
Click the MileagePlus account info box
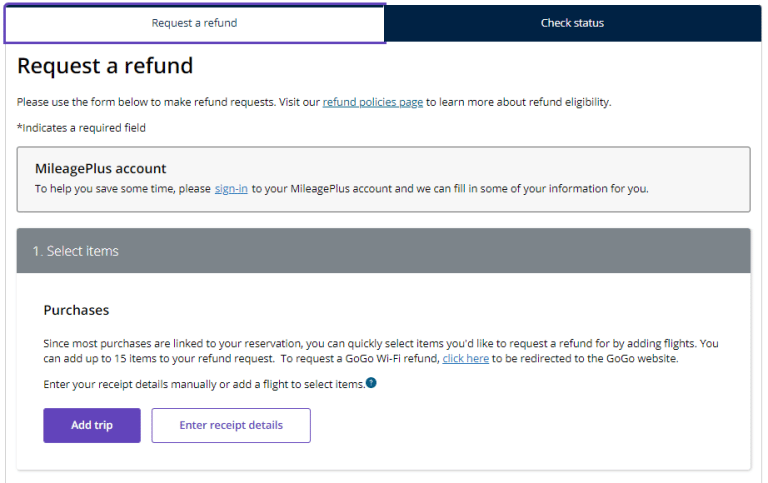click(384, 179)
